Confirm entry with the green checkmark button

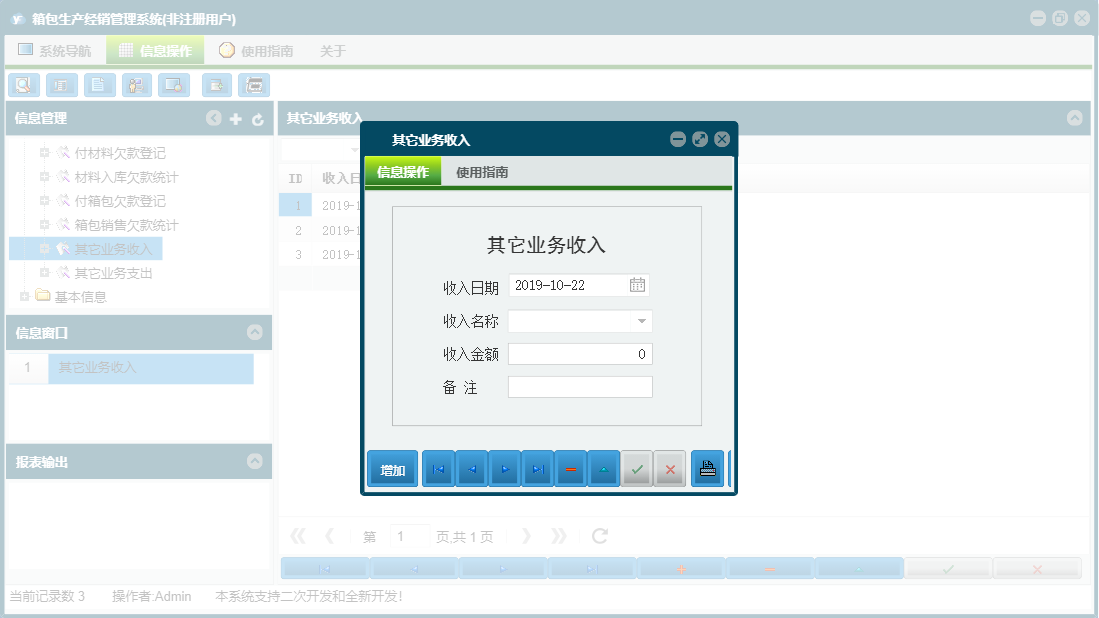tap(637, 468)
